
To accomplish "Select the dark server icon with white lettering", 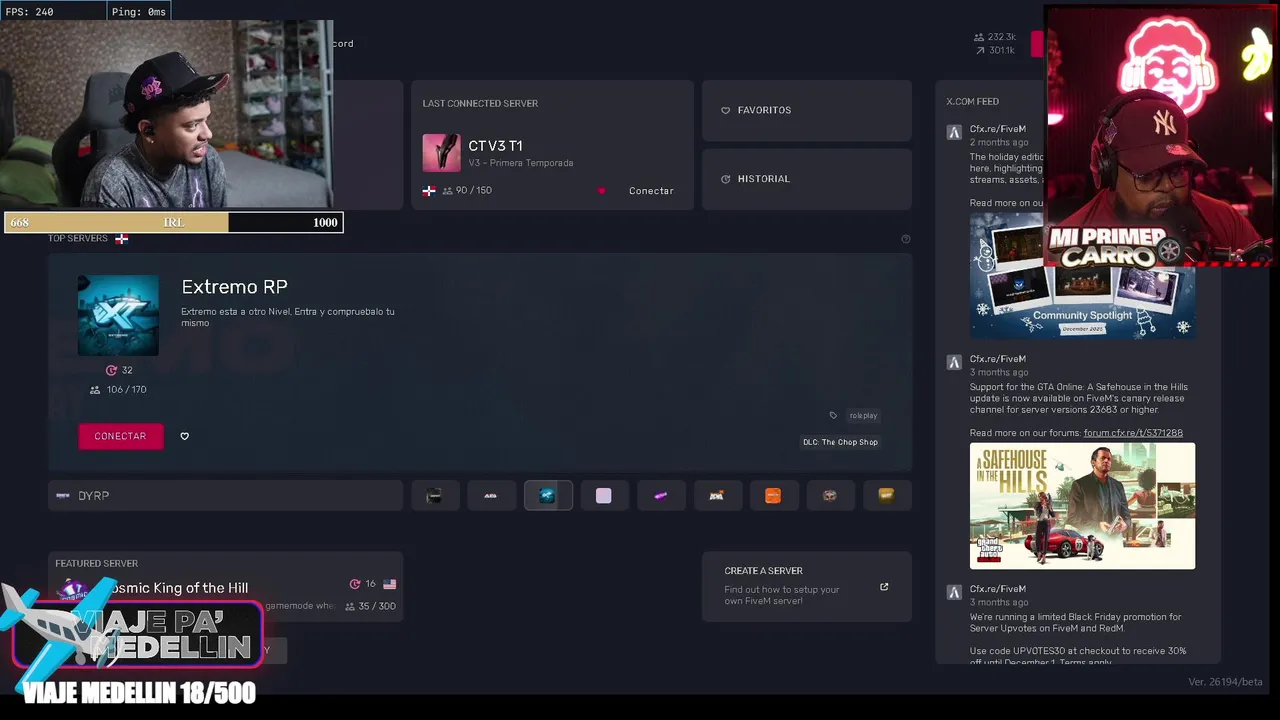I will point(490,495).
